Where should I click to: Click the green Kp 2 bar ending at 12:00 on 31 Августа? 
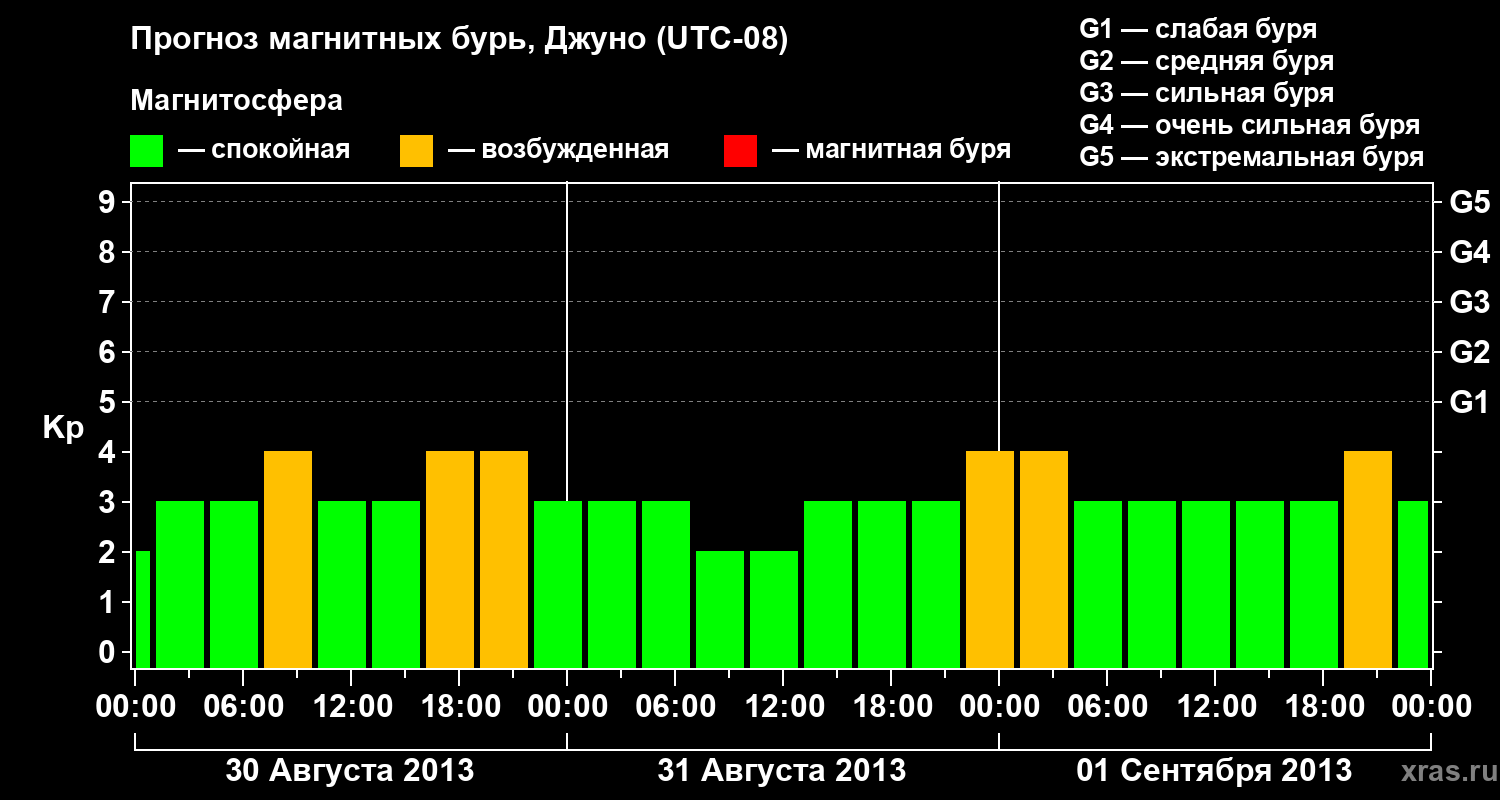pyautogui.click(x=774, y=610)
